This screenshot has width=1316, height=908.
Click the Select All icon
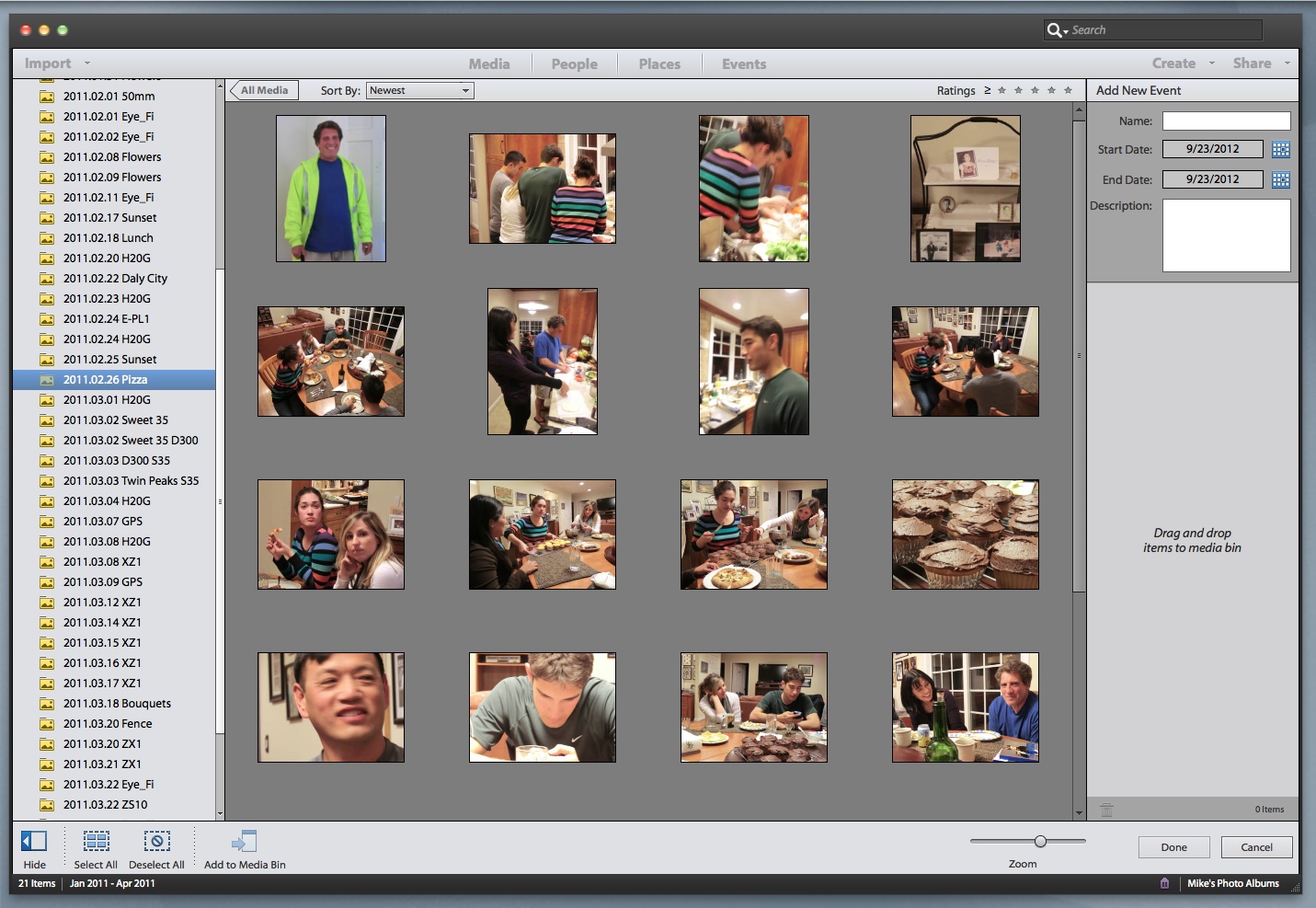pyautogui.click(x=96, y=841)
